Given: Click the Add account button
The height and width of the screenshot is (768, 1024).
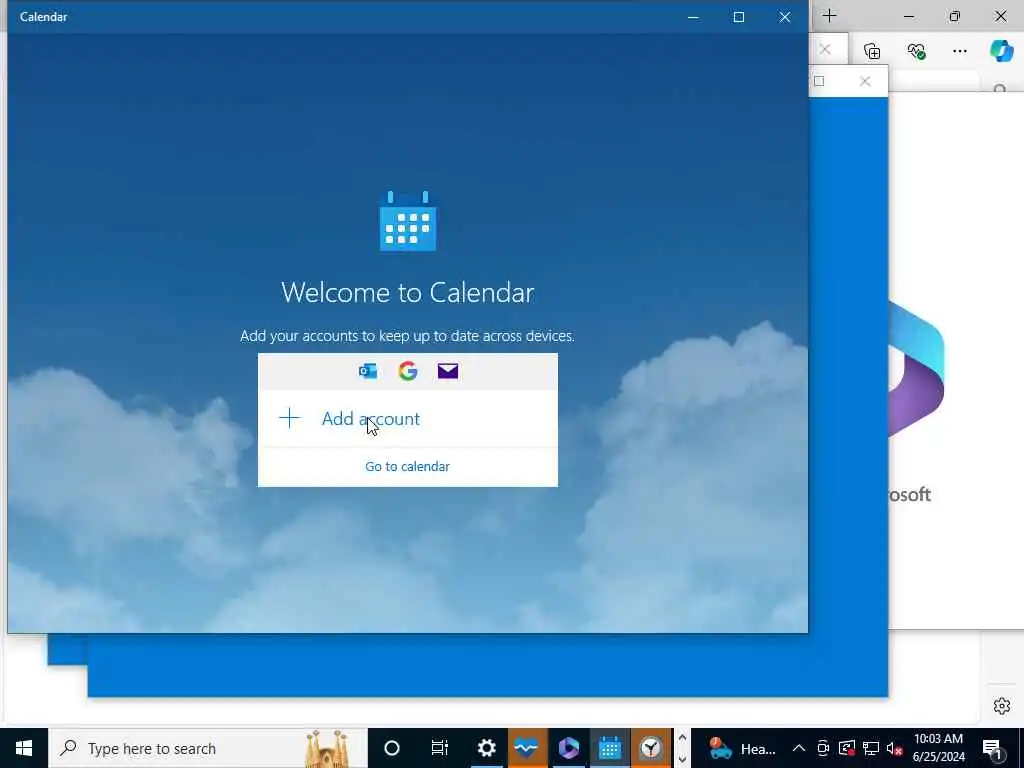Looking at the screenshot, I should (408, 419).
